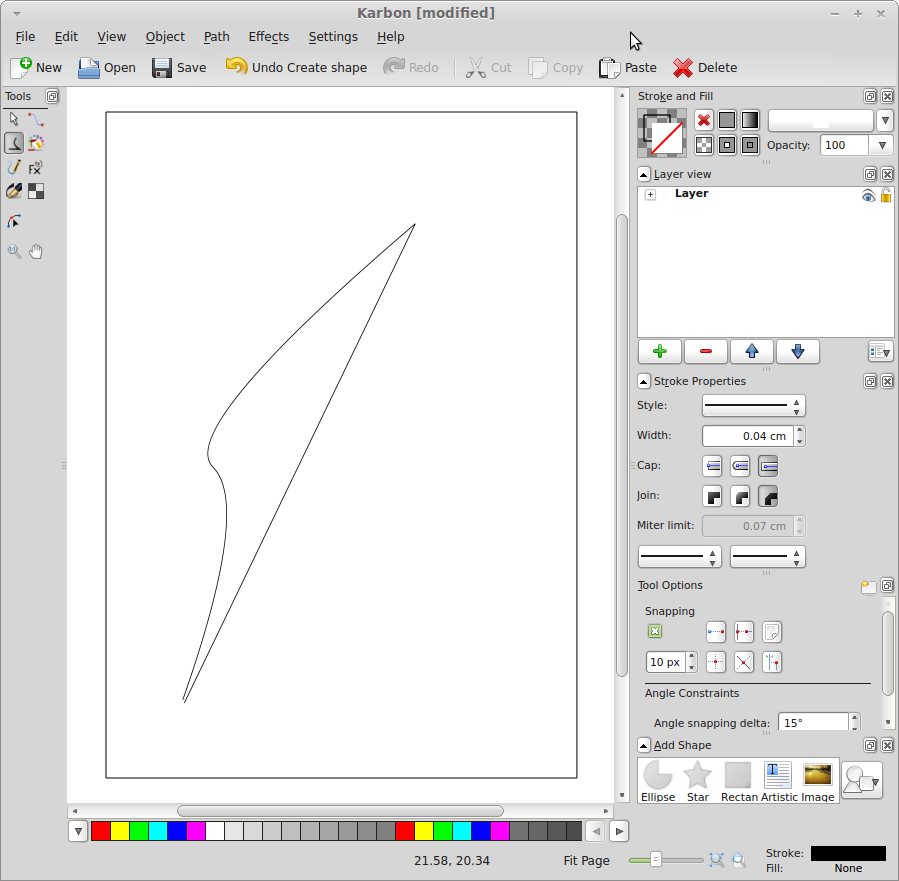Screen dimensions: 899x881
Task: Click the green add layer button
Action: [659, 351]
